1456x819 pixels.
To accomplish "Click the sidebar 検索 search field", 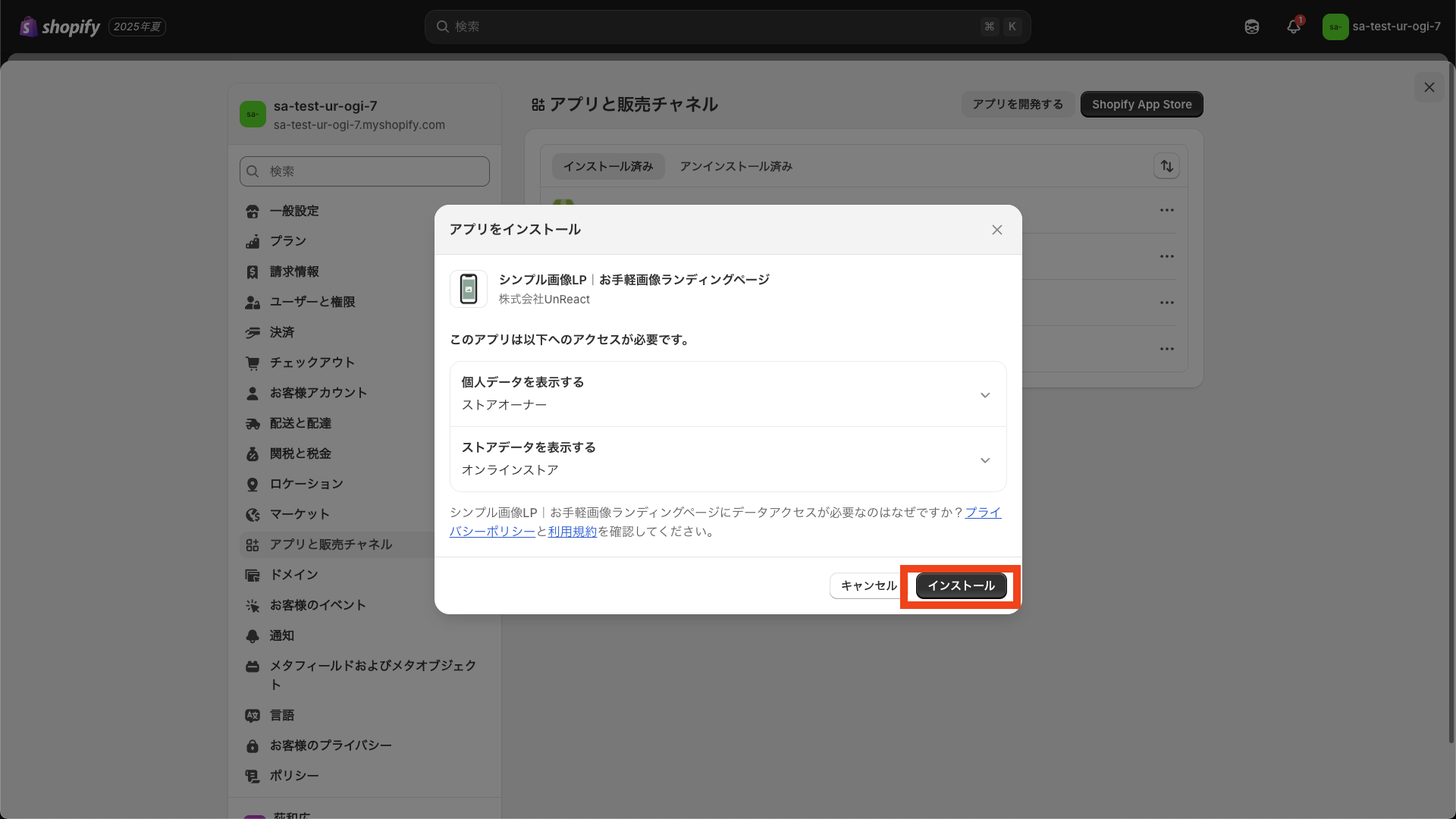I will [x=364, y=171].
